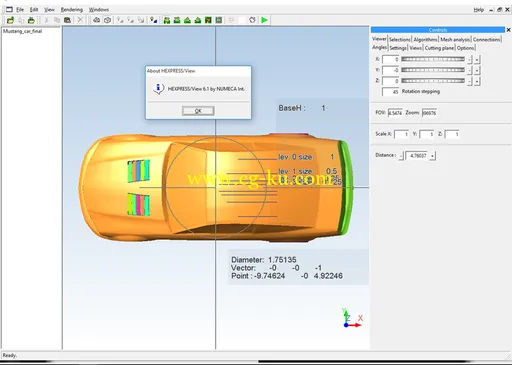Click the wireframe cube toolbar icon
The image size is (512, 365).
pyautogui.click(x=107, y=20)
